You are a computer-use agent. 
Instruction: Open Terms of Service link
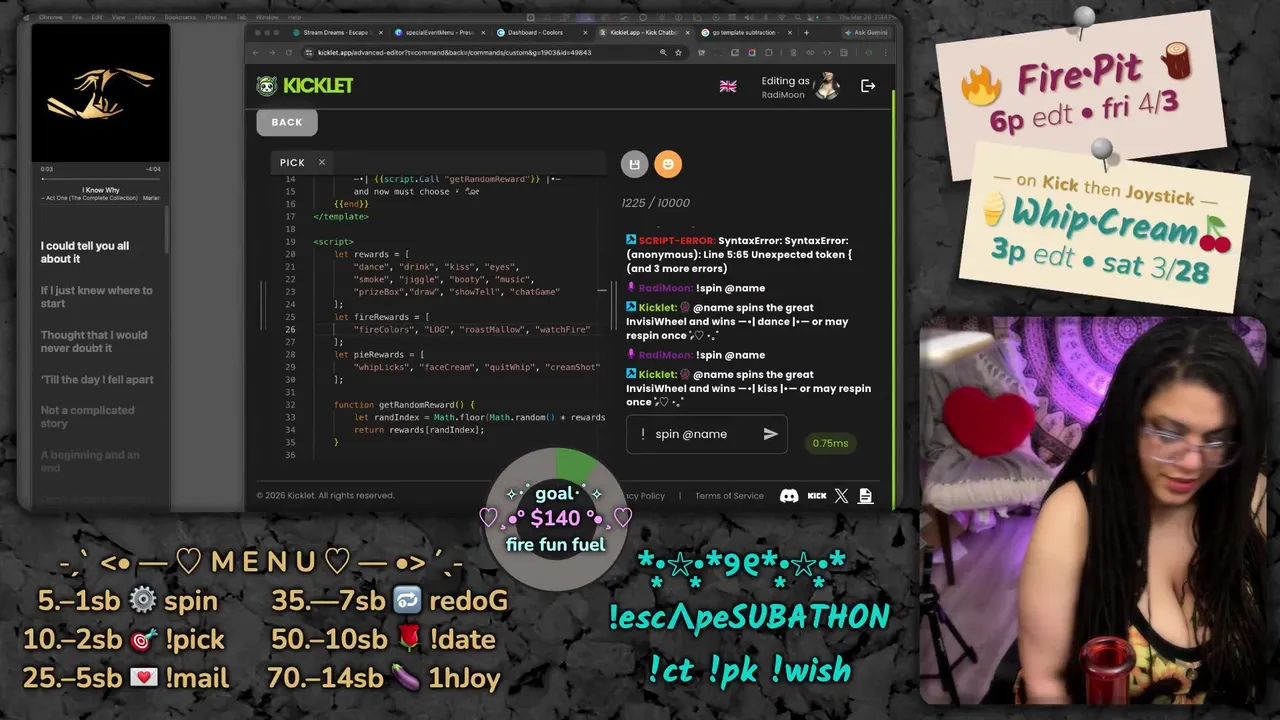729,496
